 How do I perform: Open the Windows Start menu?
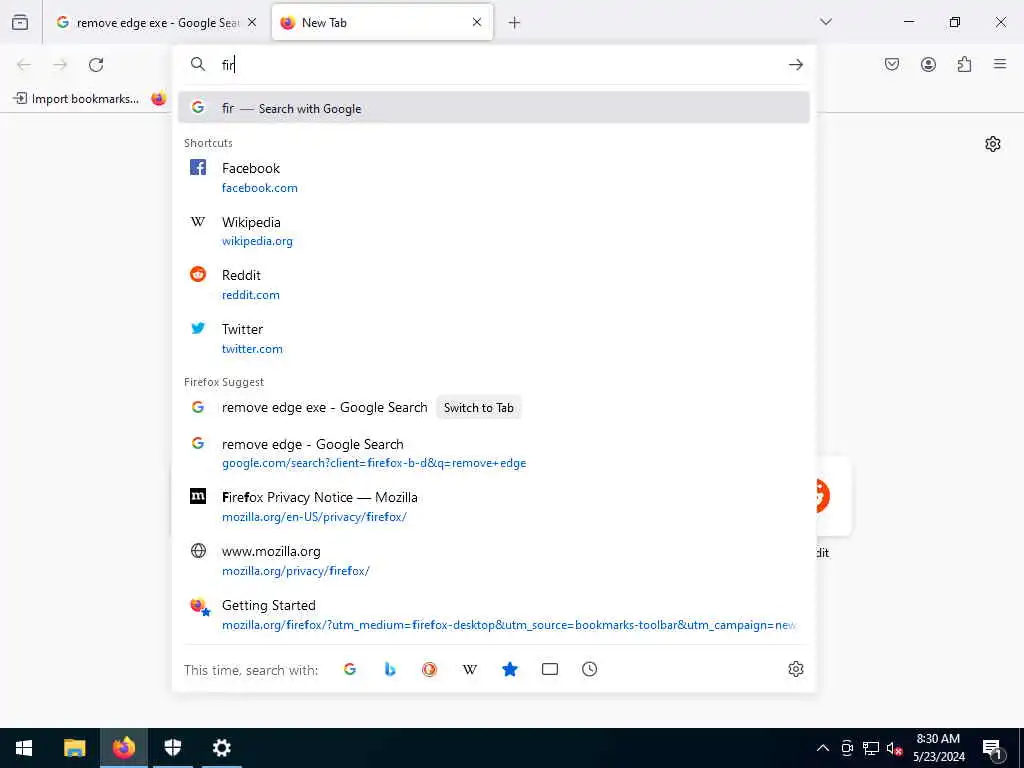pyautogui.click(x=24, y=748)
